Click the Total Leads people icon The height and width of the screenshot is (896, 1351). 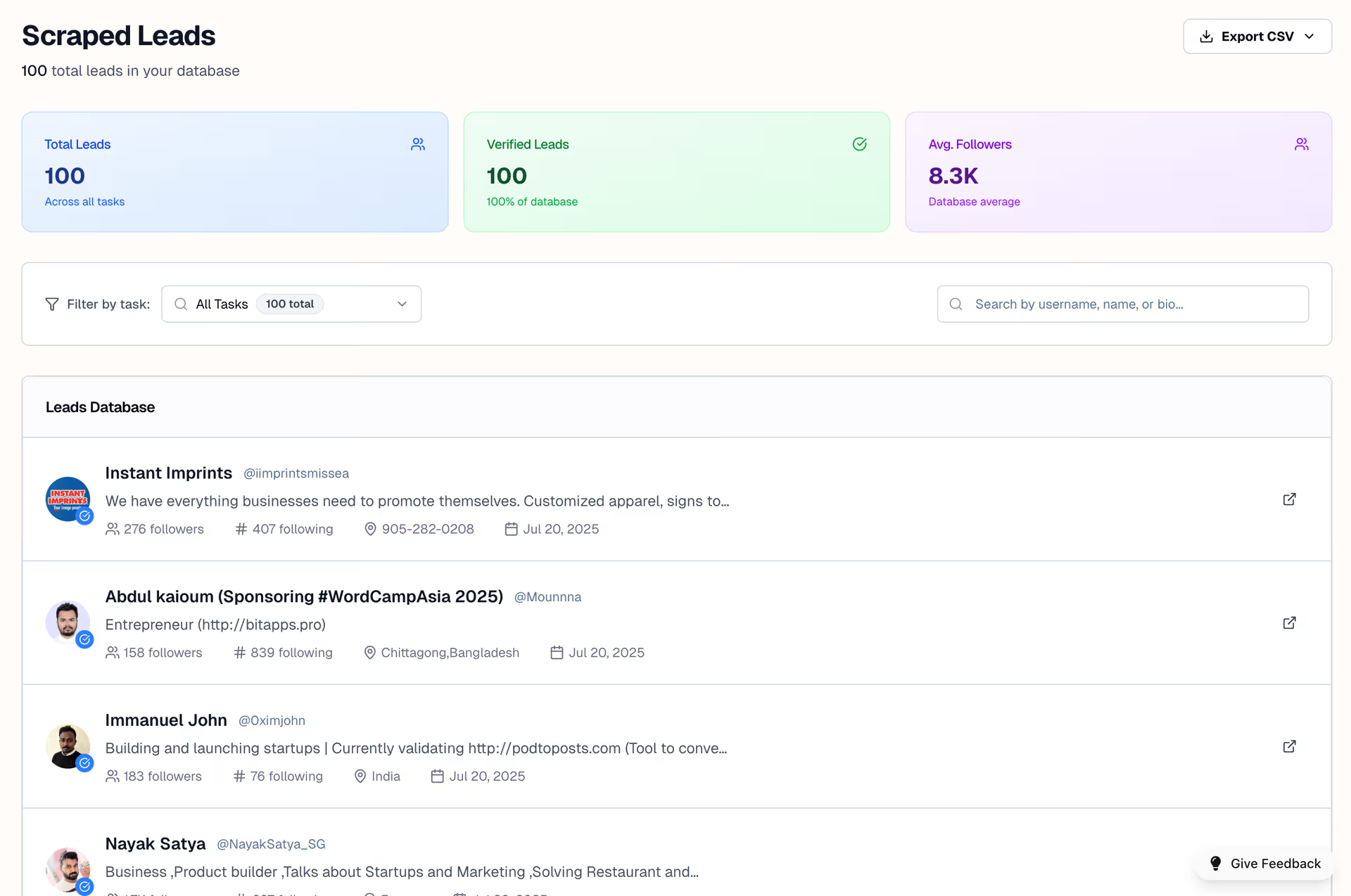(418, 144)
